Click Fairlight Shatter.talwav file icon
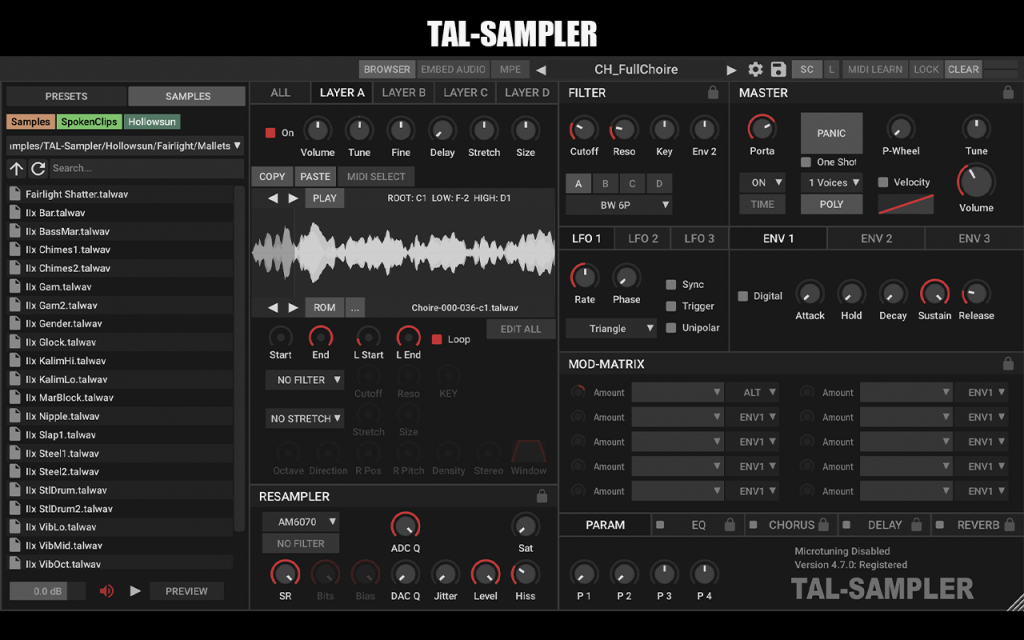 (15, 194)
